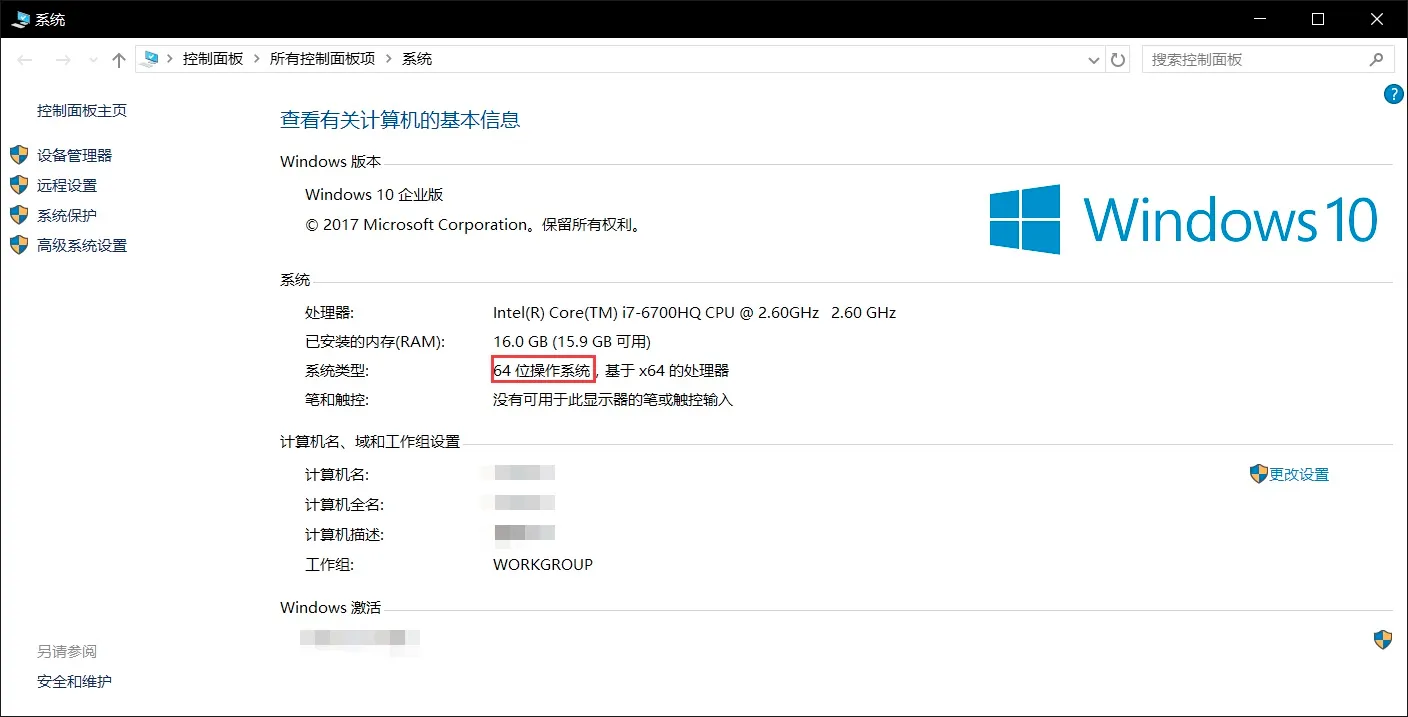Open 设备管理器 from the left panel
This screenshot has width=1408, height=717.
point(75,156)
